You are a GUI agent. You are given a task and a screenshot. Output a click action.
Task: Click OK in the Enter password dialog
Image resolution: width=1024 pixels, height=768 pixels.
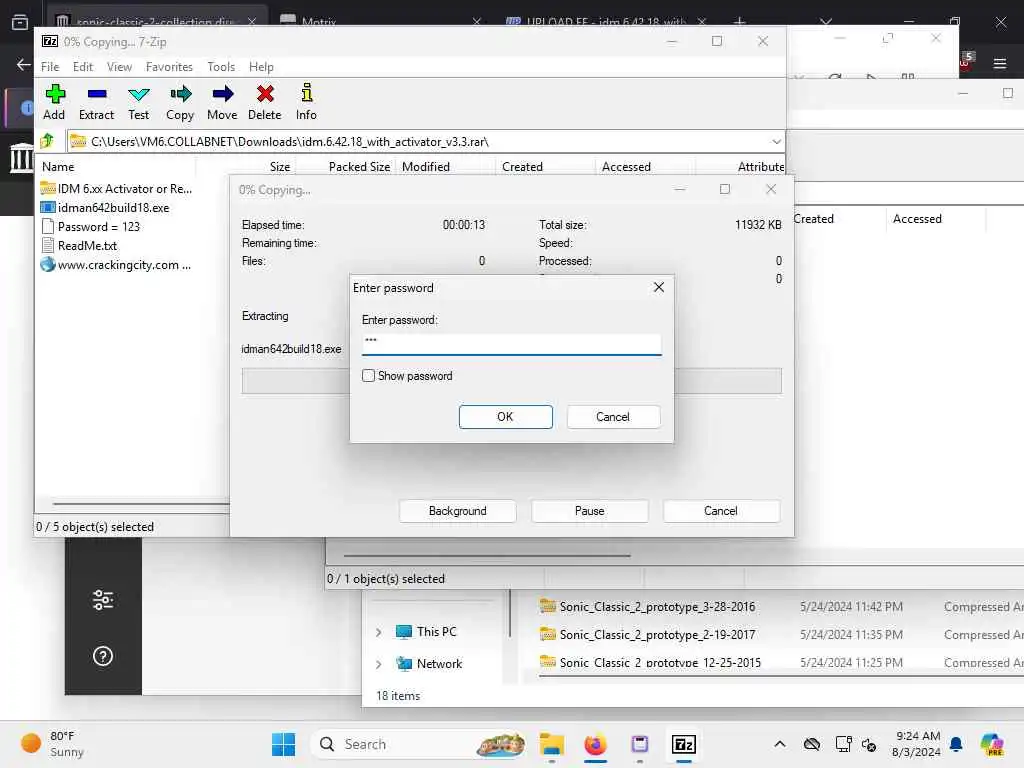point(505,417)
